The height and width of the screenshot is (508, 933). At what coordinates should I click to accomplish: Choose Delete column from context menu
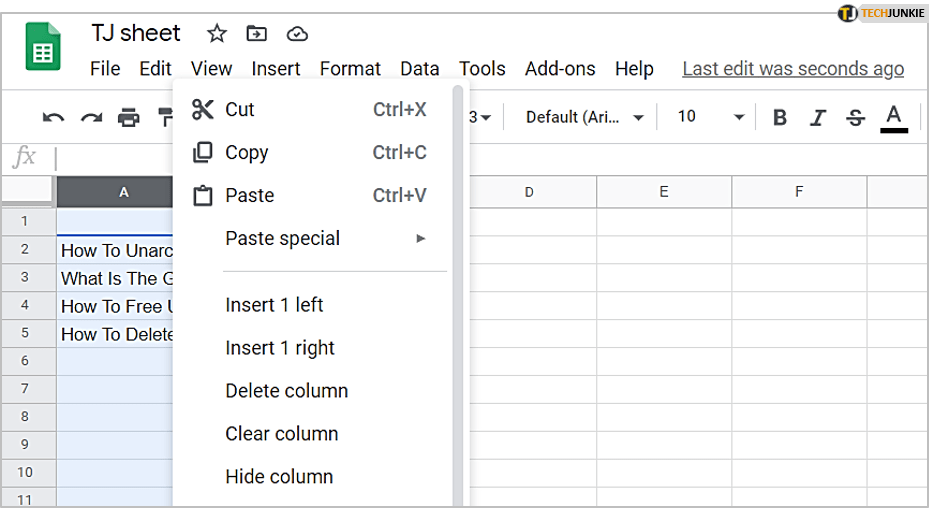click(287, 391)
